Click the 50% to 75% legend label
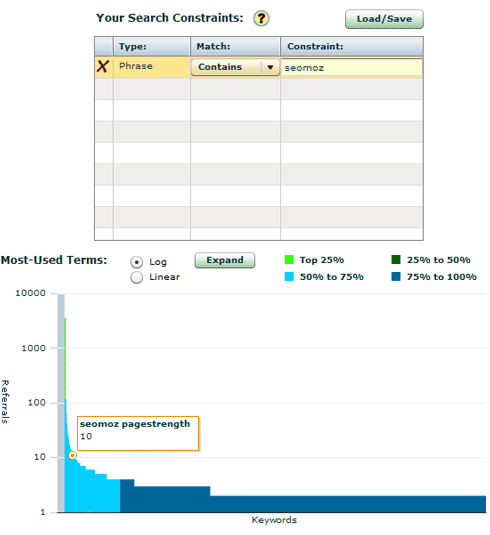The height and width of the screenshot is (535, 490). click(x=332, y=277)
